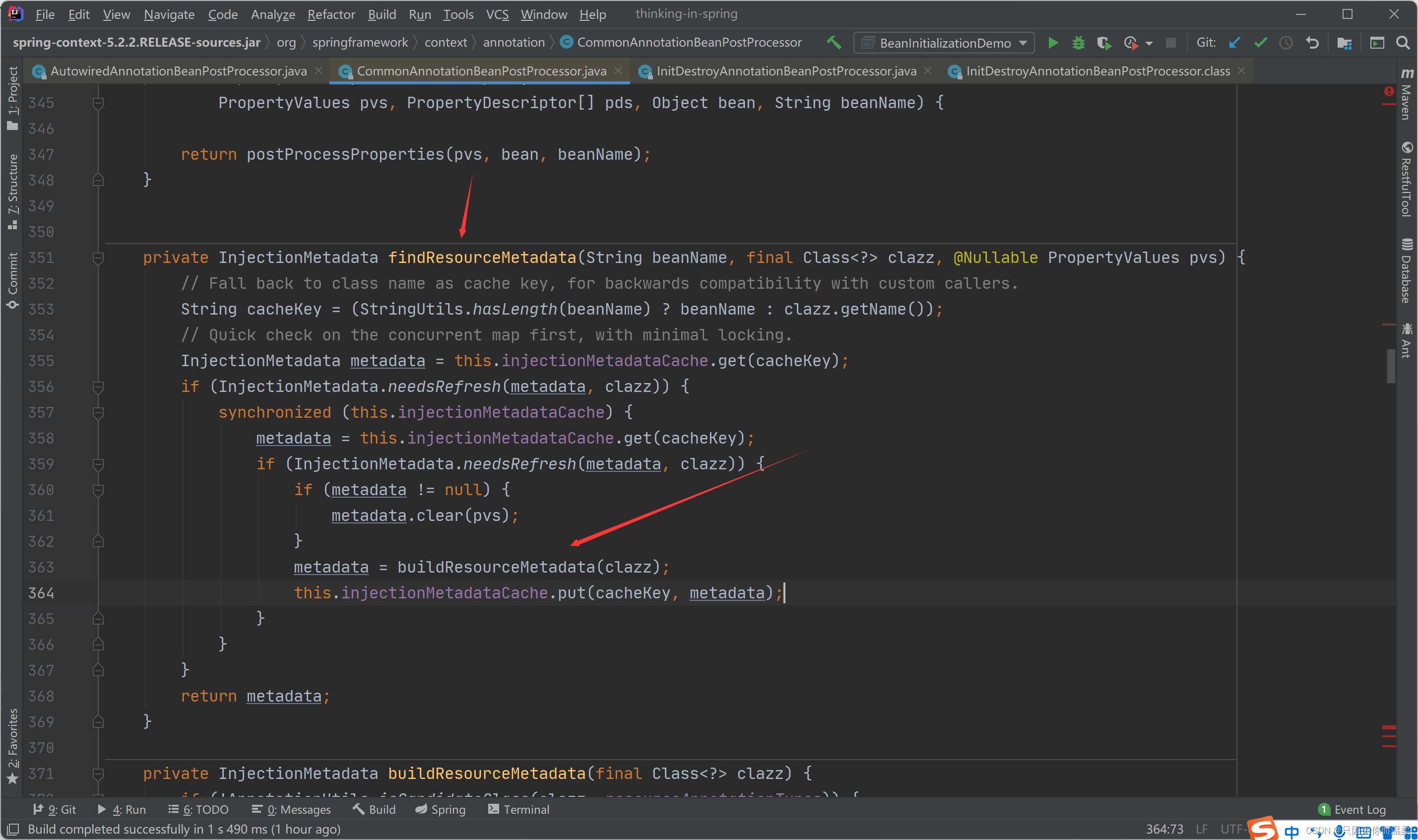
Task: Expand the profiler run options dropdown arrow
Action: 1149,43
